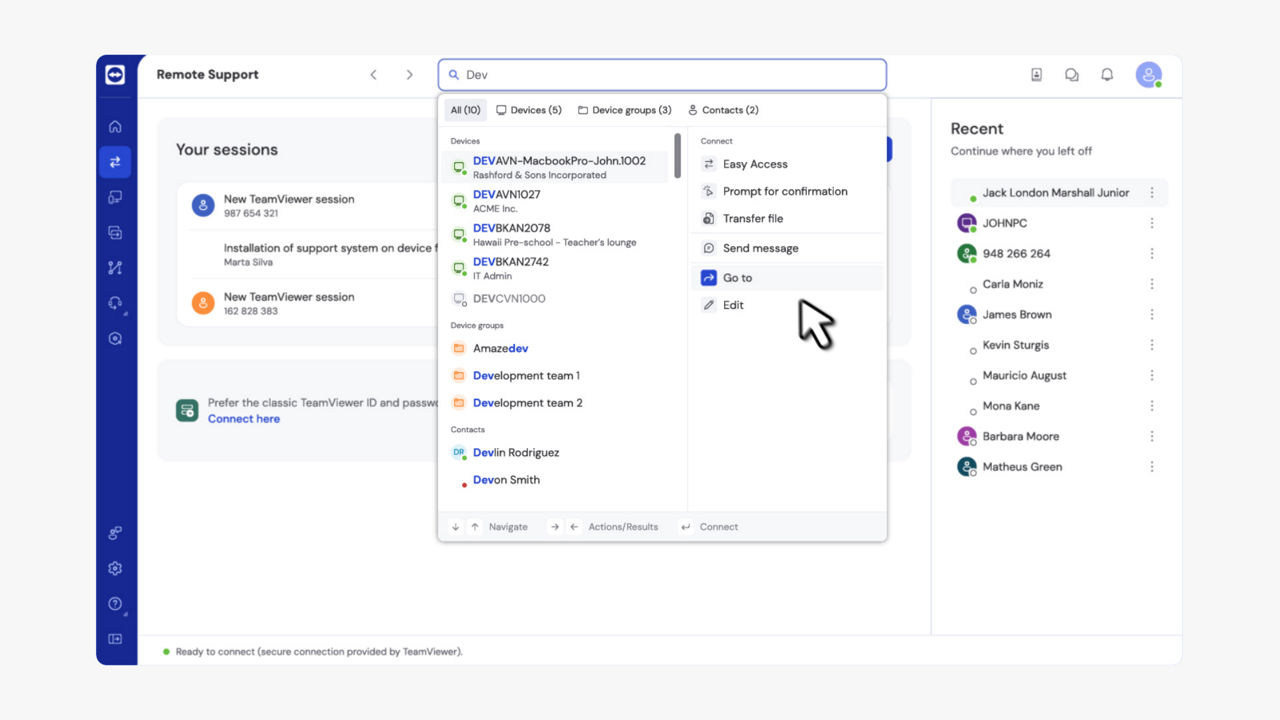
Task: Open the user profile avatar
Action: pyautogui.click(x=1148, y=75)
